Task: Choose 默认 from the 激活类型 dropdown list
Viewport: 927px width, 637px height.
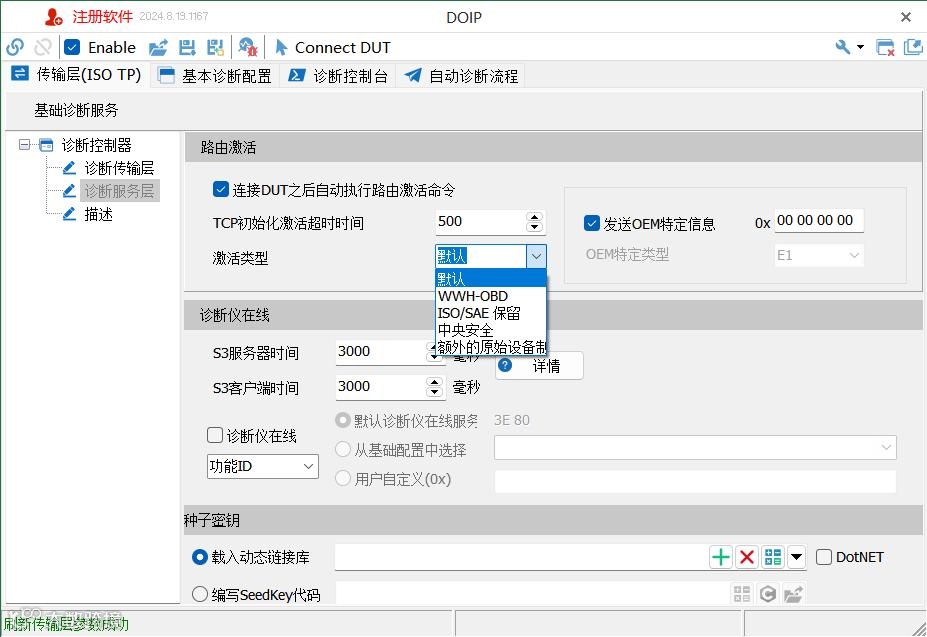Action: click(491, 278)
